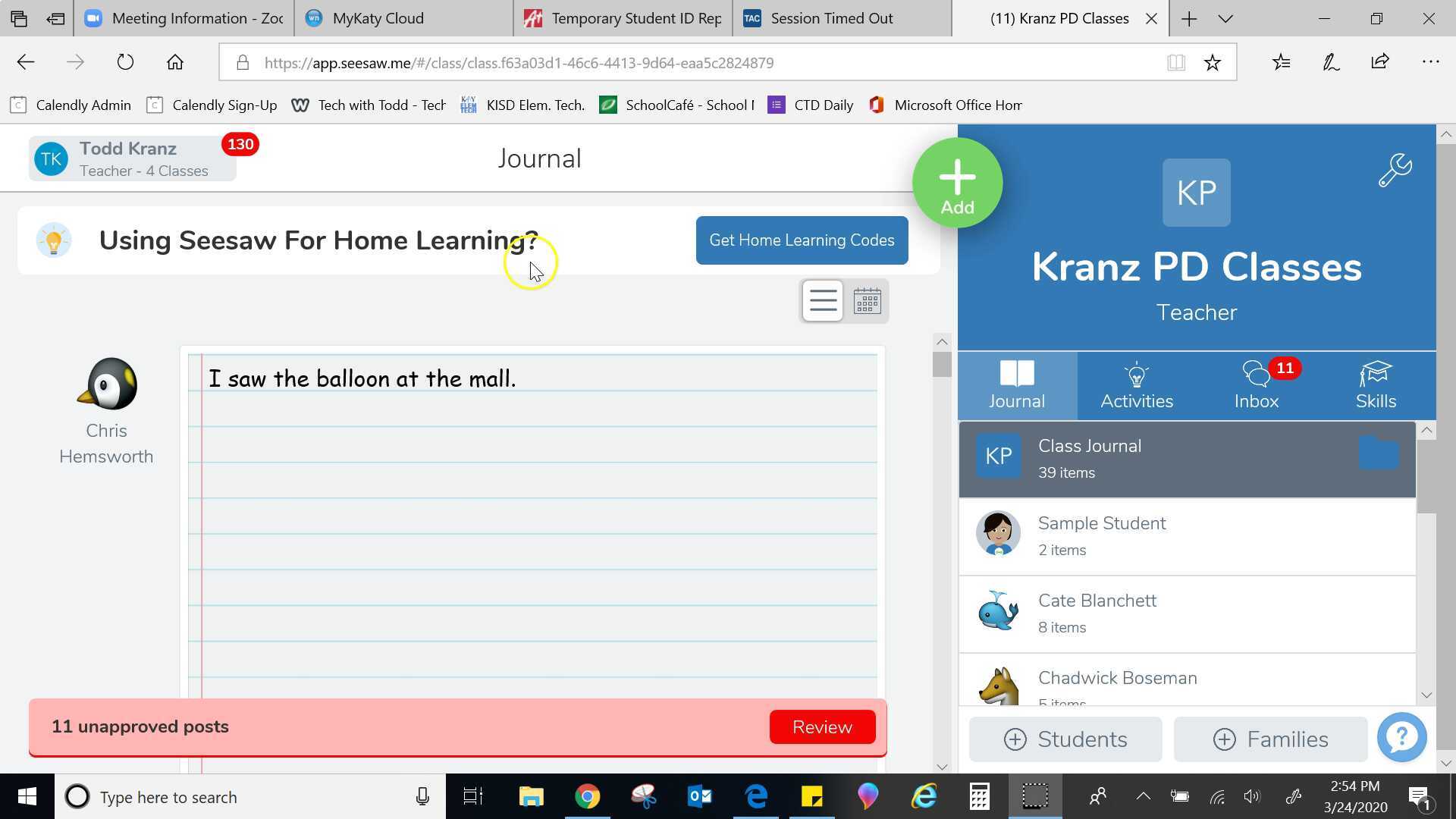
Task: Open the browser settings menu
Action: [x=1429, y=62]
